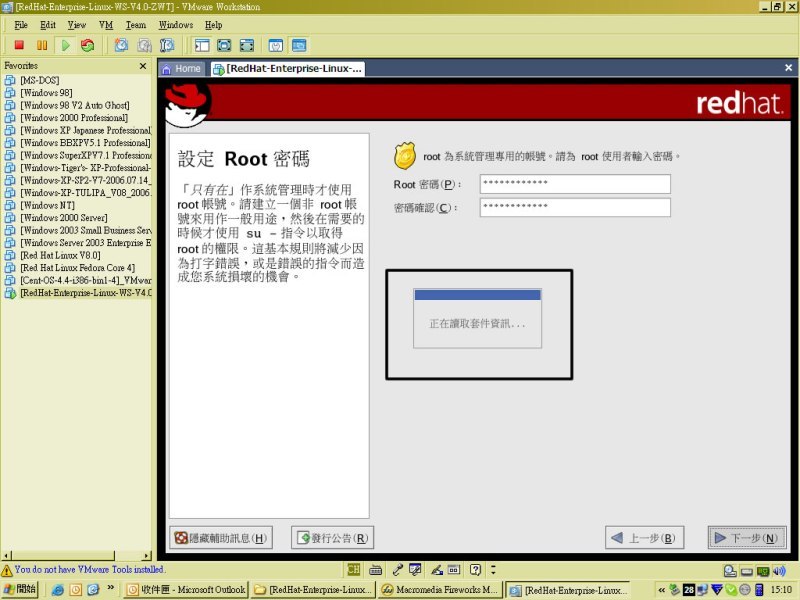Click the VMware network adapter status icon
The width and height of the screenshot is (800, 600).
[763, 571]
